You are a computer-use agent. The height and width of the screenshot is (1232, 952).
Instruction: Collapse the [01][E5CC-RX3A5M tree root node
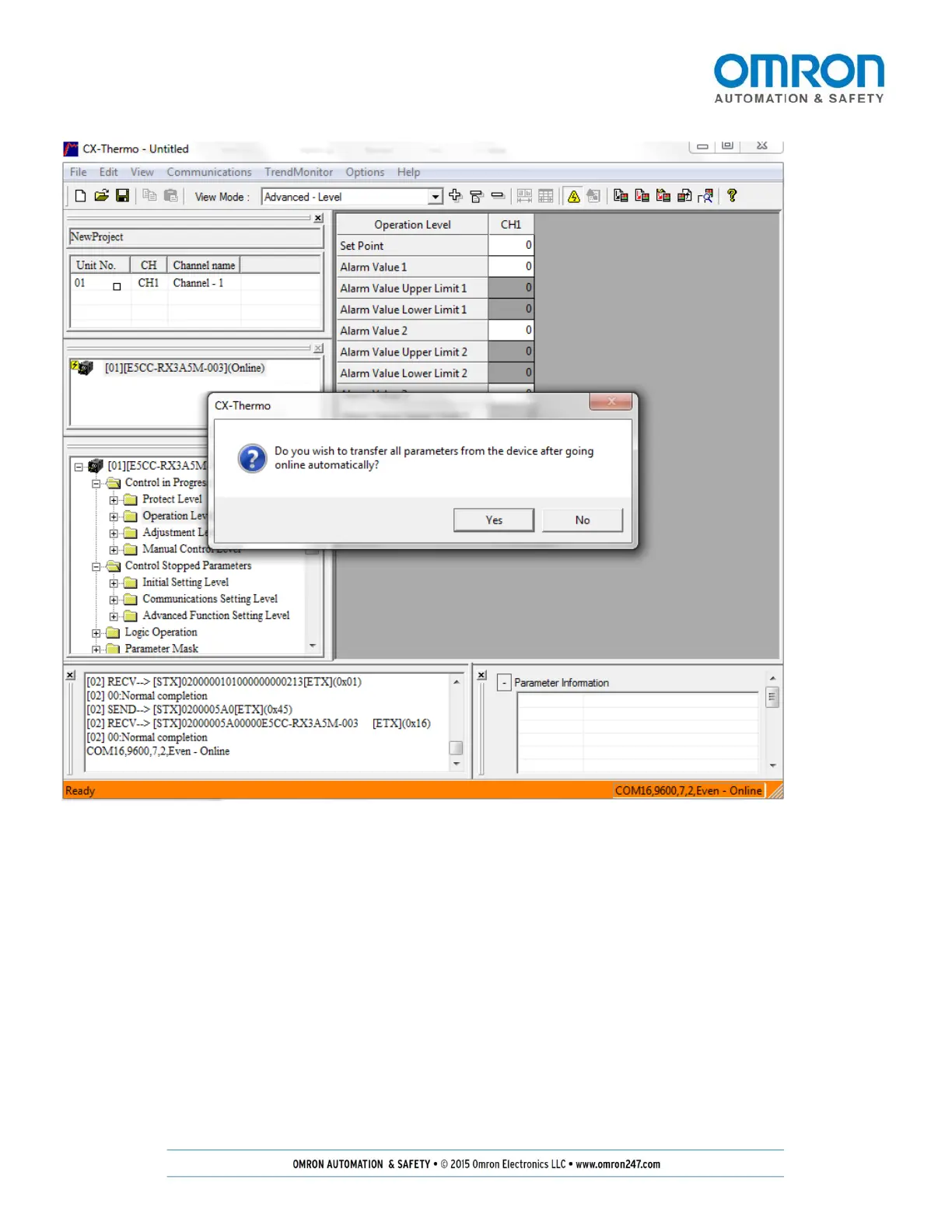coord(79,467)
